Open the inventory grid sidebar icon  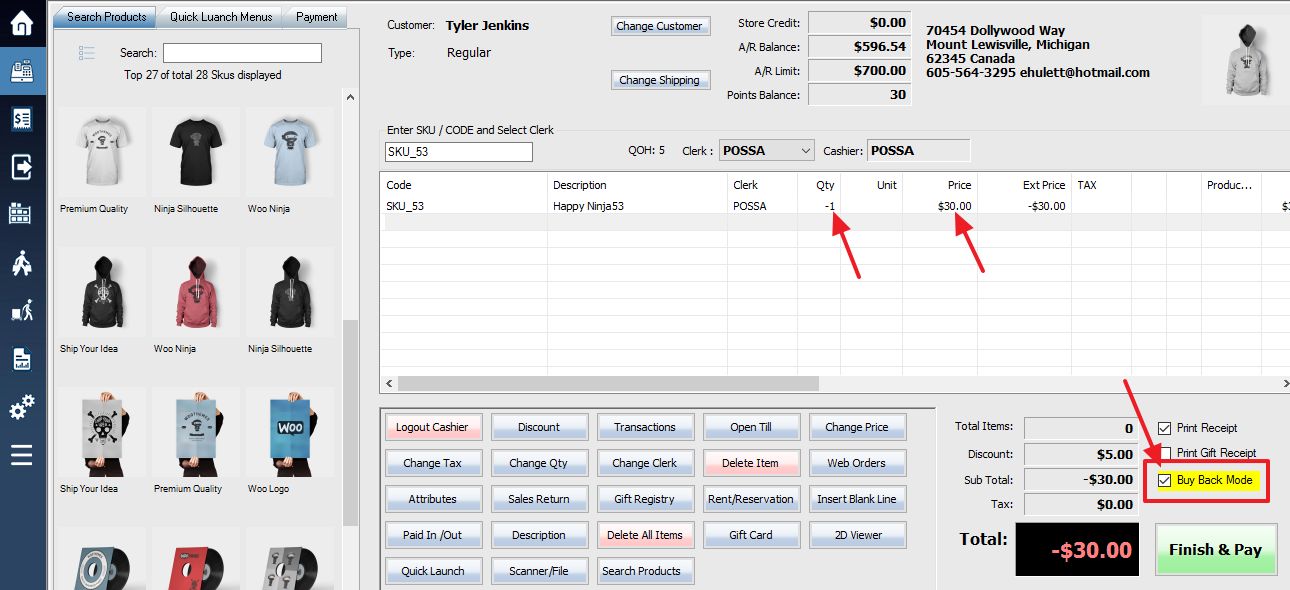tap(22, 215)
